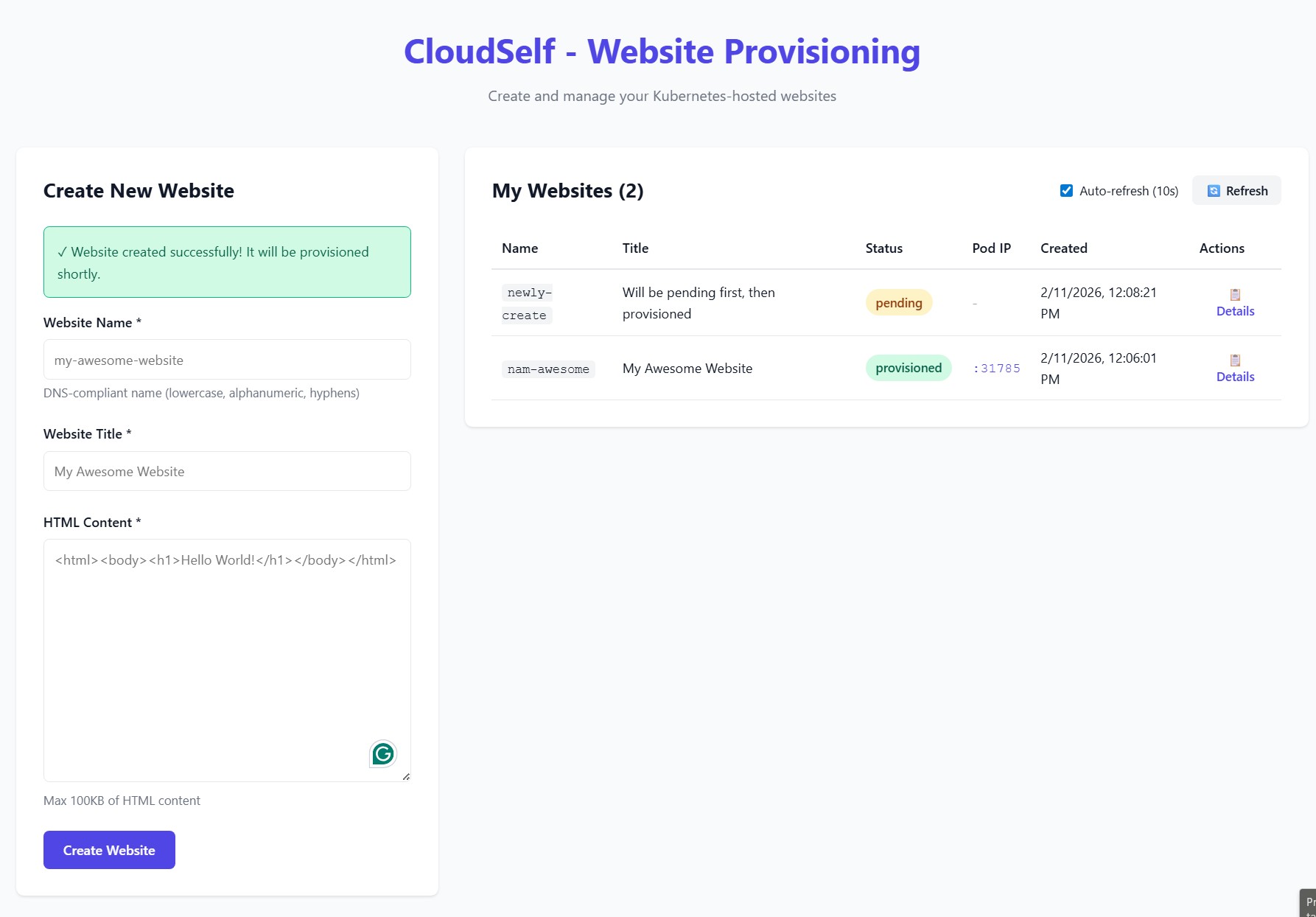
Task: Click the 12:08:21 PM created timestamp
Action: 1099,303
